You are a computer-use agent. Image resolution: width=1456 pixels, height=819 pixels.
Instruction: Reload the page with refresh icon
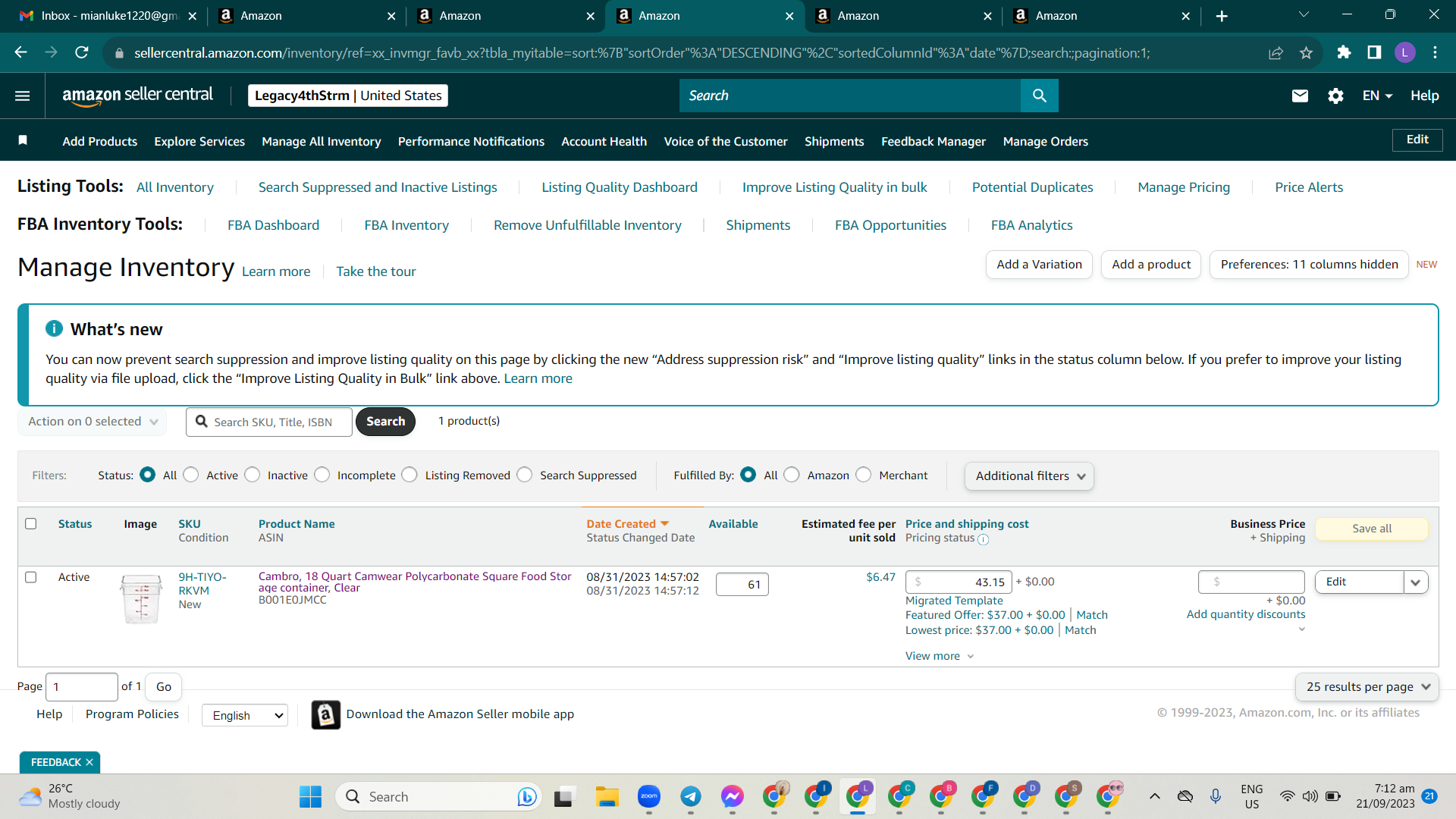coord(81,52)
